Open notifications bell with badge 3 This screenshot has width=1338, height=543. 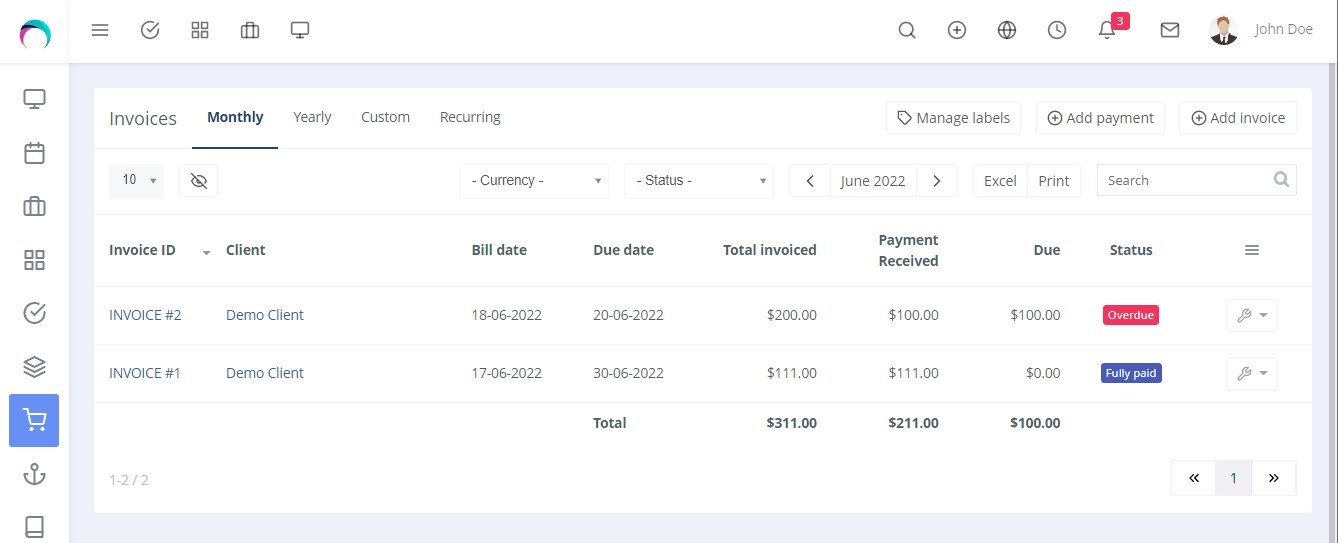point(1107,30)
